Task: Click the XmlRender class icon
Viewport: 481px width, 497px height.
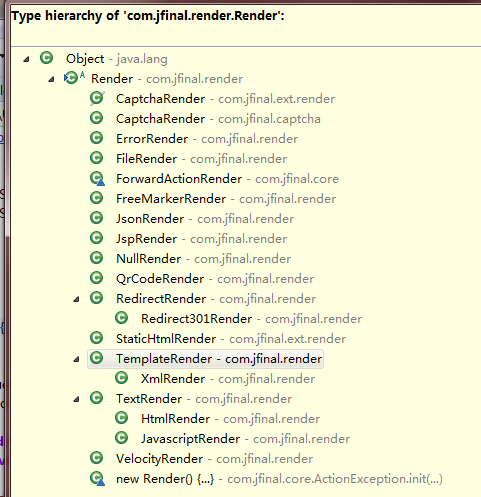Action: 122,378
